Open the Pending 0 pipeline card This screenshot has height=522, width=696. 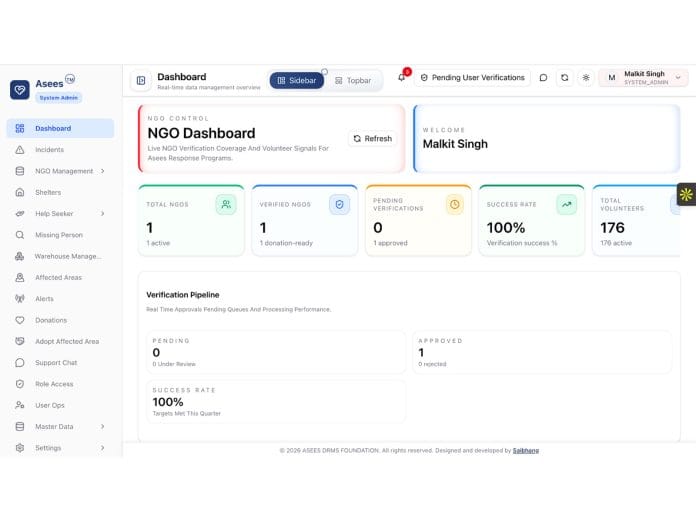pos(276,352)
